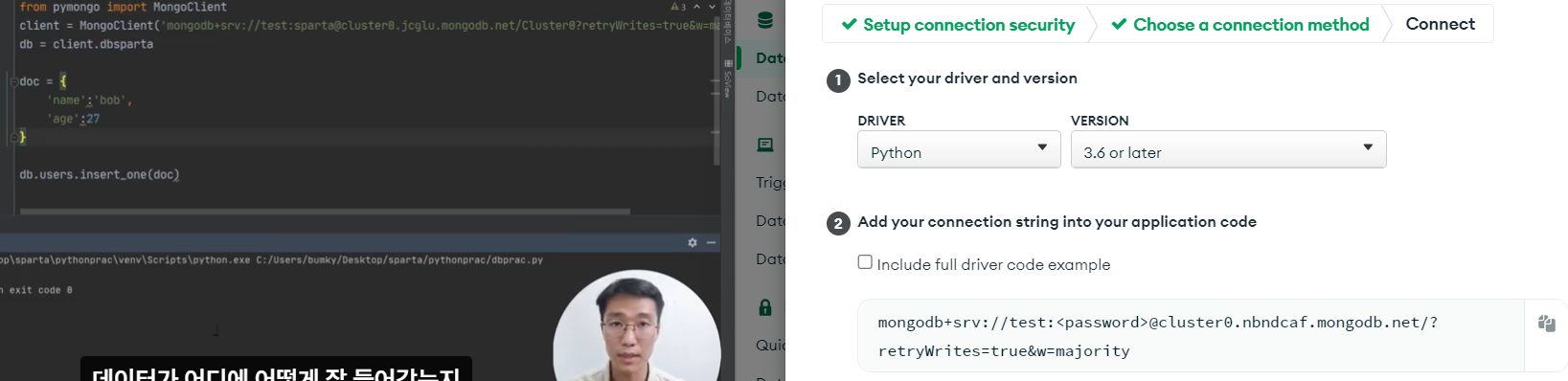The image size is (1568, 381).
Task: Click the warnings indicator showing 3 in the editor
Action: [x=678, y=7]
